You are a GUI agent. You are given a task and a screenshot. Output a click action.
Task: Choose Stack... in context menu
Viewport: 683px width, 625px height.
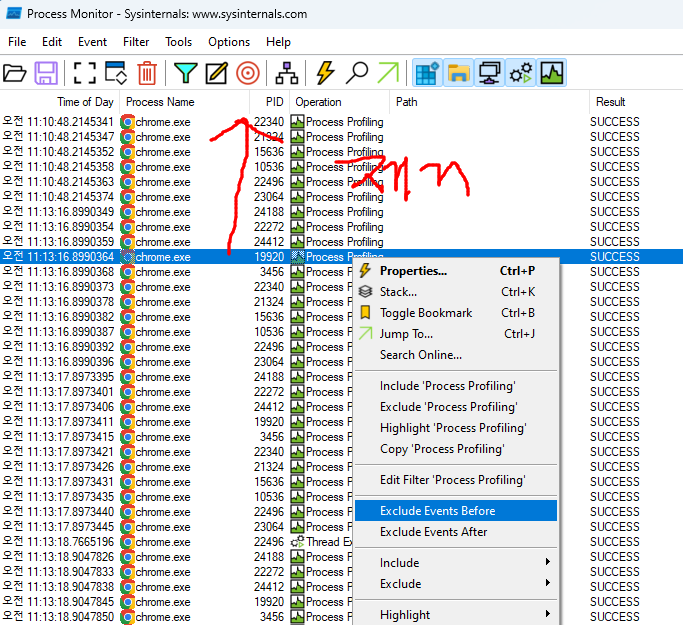[x=456, y=292]
